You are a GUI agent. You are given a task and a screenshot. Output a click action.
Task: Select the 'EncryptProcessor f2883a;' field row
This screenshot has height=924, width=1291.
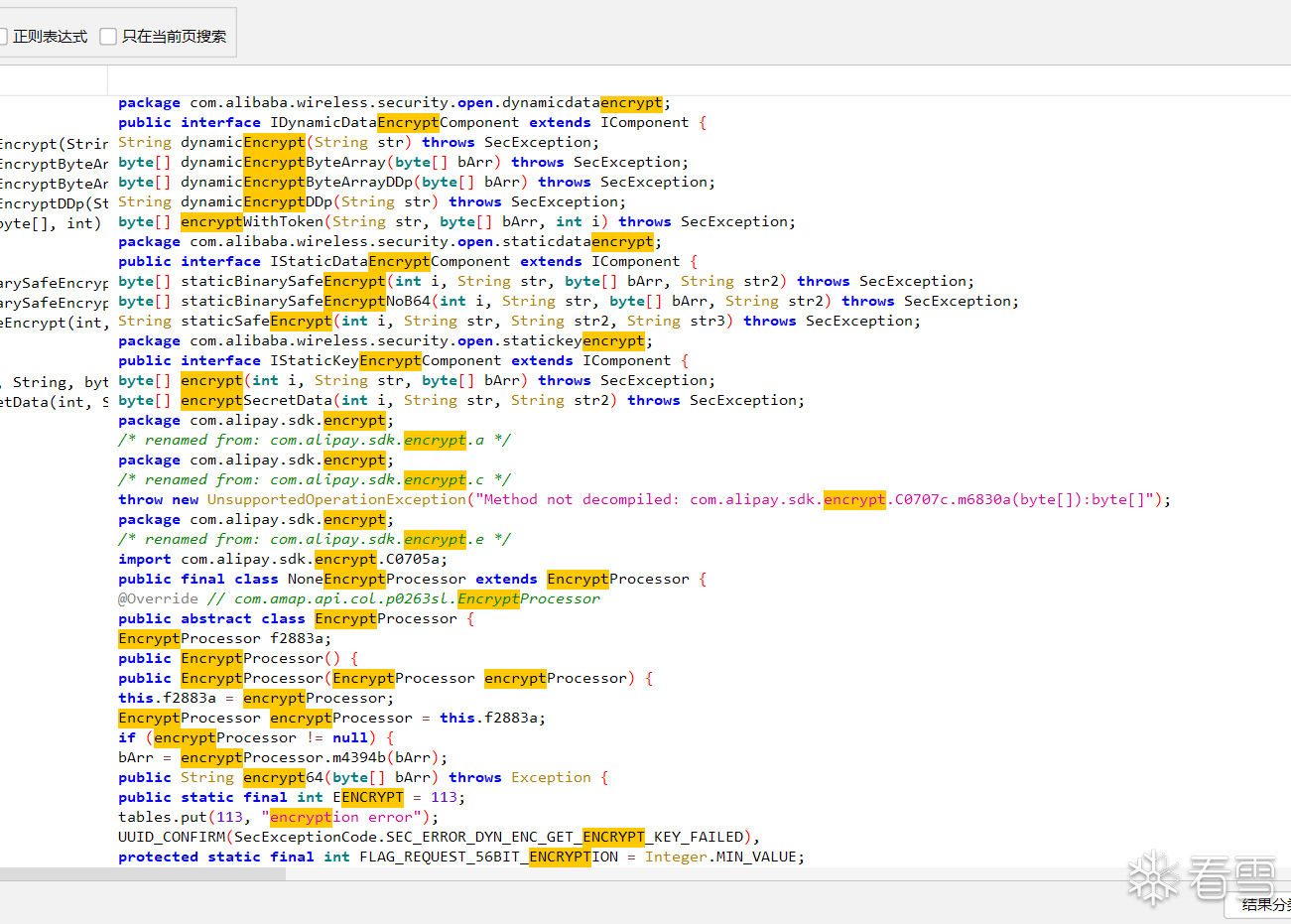[x=224, y=639]
